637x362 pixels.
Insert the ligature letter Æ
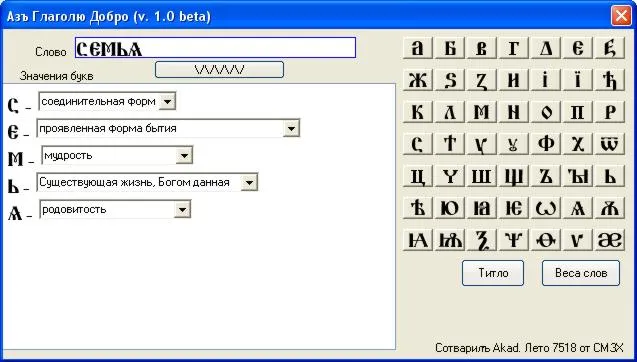[x=610, y=240]
